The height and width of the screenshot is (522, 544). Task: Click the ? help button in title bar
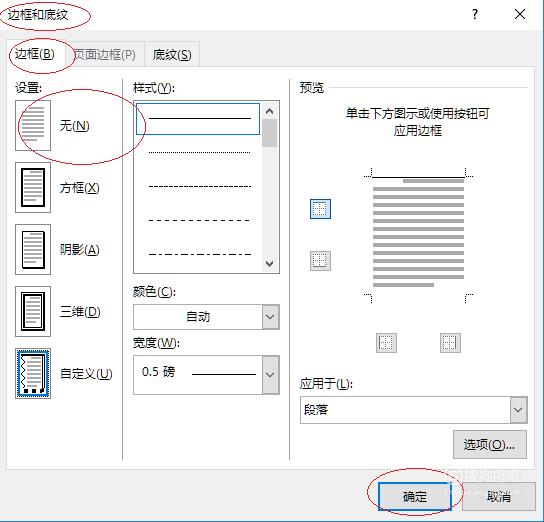point(475,15)
